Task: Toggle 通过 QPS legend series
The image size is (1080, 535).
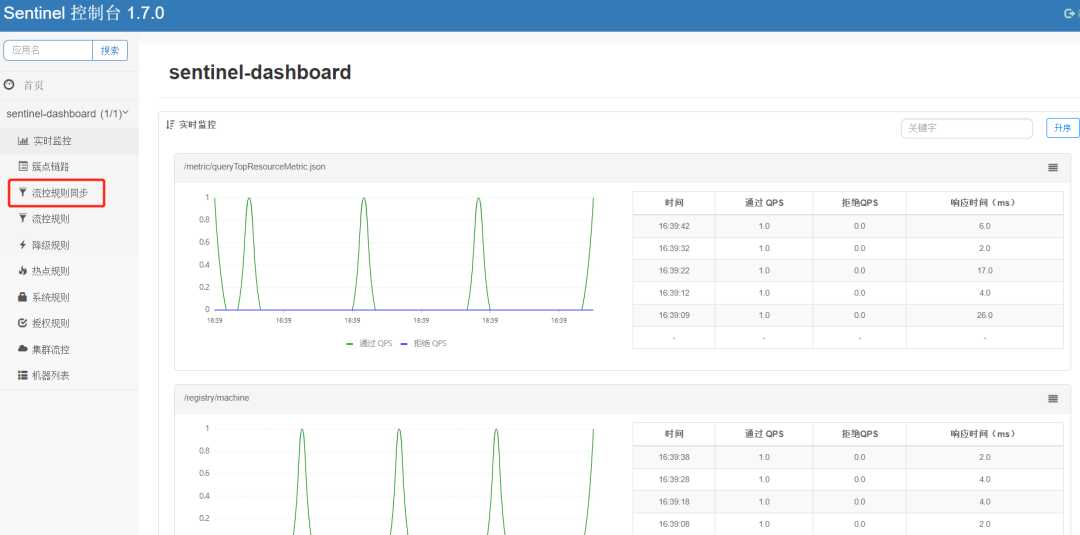Action: pos(368,344)
